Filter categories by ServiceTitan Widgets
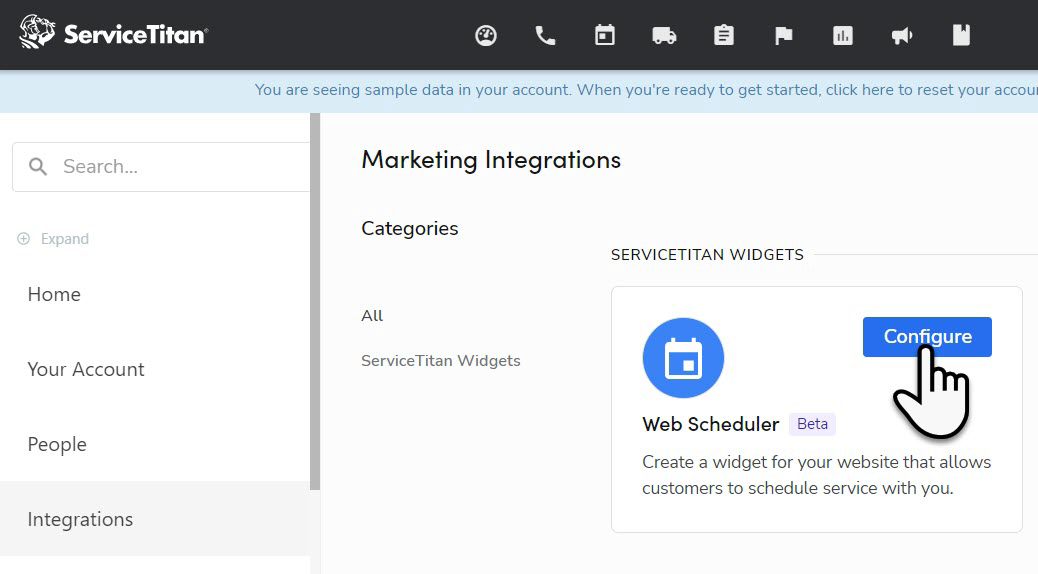This screenshot has height=574, width=1038. 440,360
